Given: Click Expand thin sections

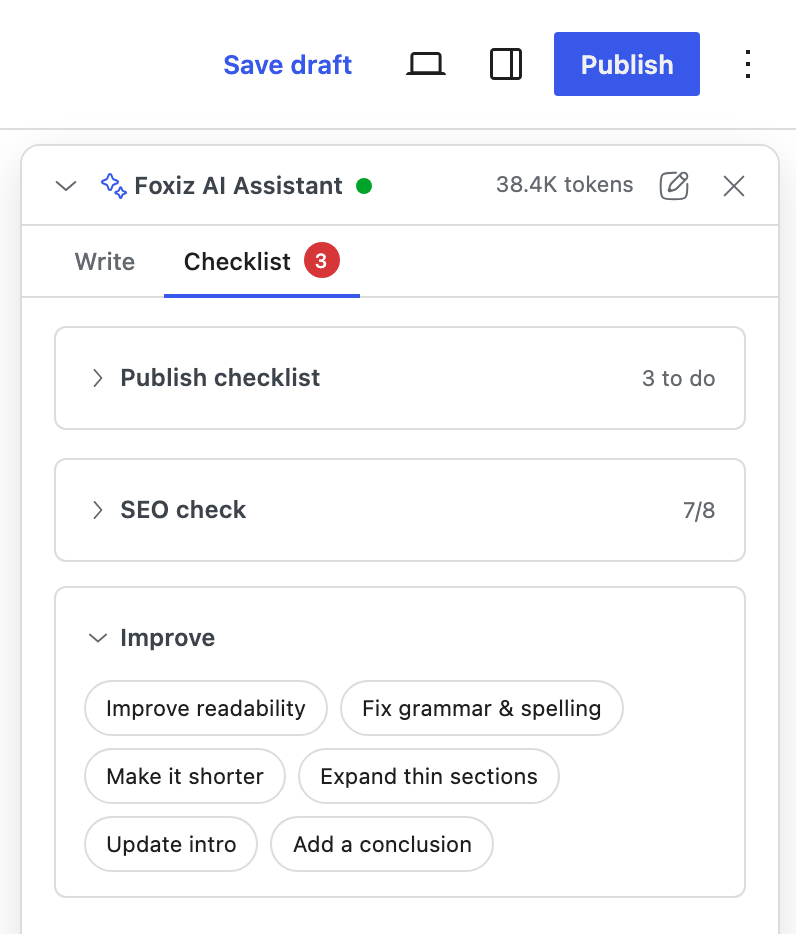Looking at the screenshot, I should tap(429, 776).
